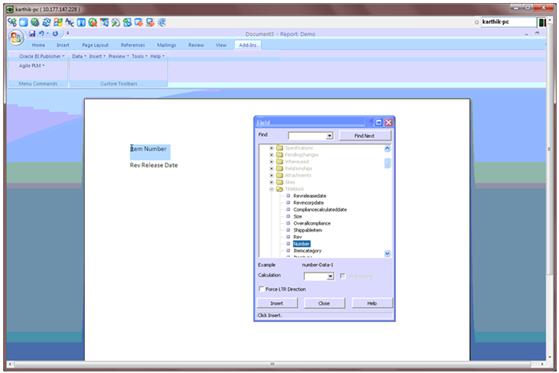The width and height of the screenshot is (559, 373).
Task: Click the field tree scrollbar down arrow
Action: 387,254
